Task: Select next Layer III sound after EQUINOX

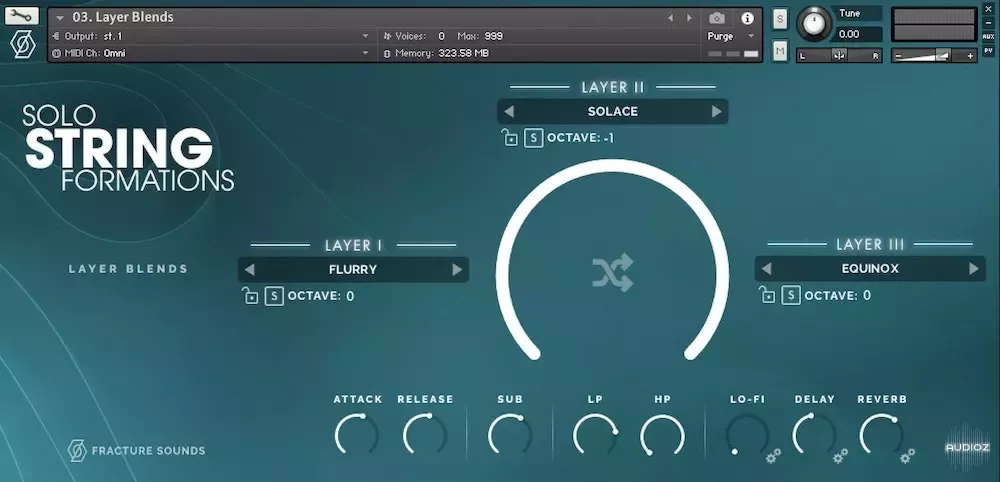Action: (974, 269)
